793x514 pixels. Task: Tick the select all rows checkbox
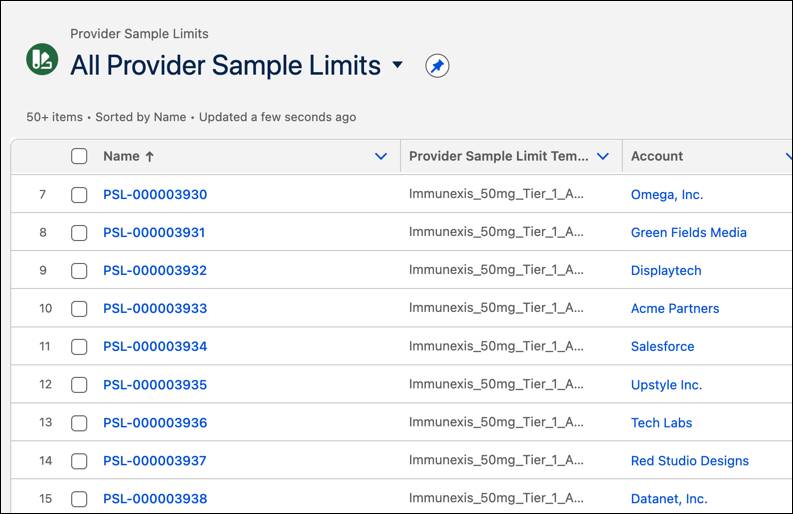click(79, 156)
